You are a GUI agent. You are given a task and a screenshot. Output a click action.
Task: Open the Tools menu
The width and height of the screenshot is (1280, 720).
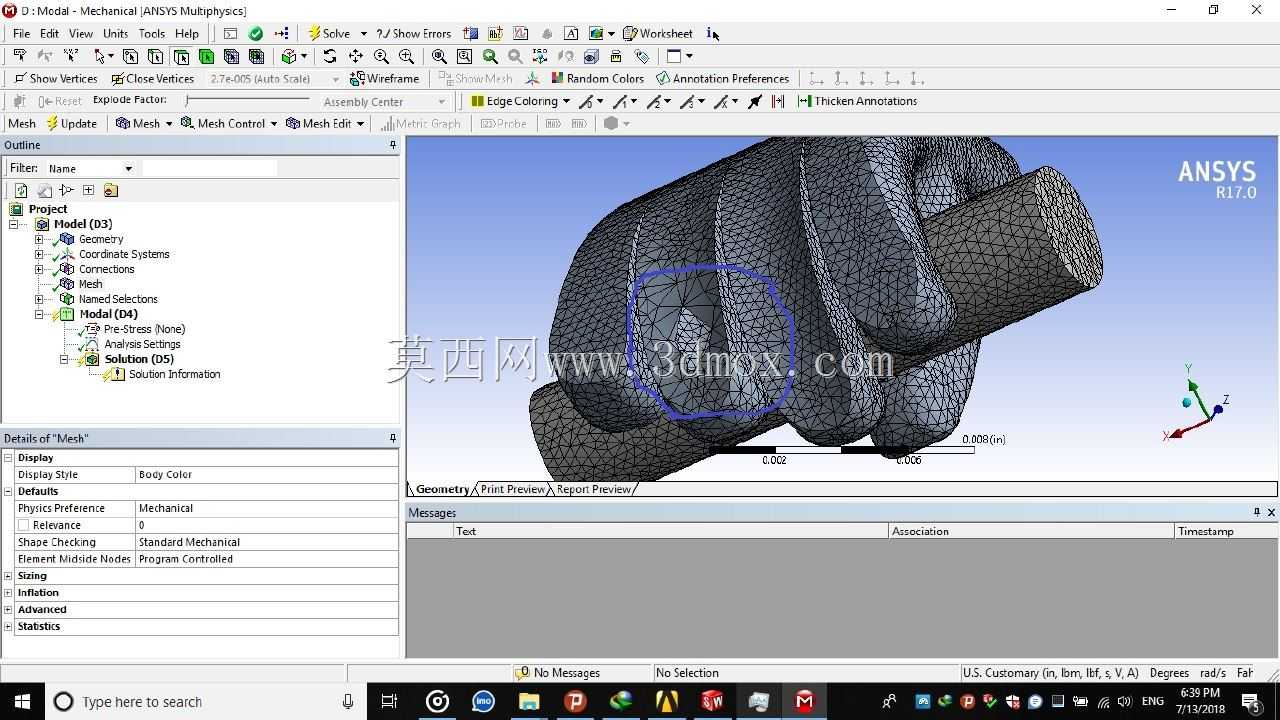tap(152, 33)
